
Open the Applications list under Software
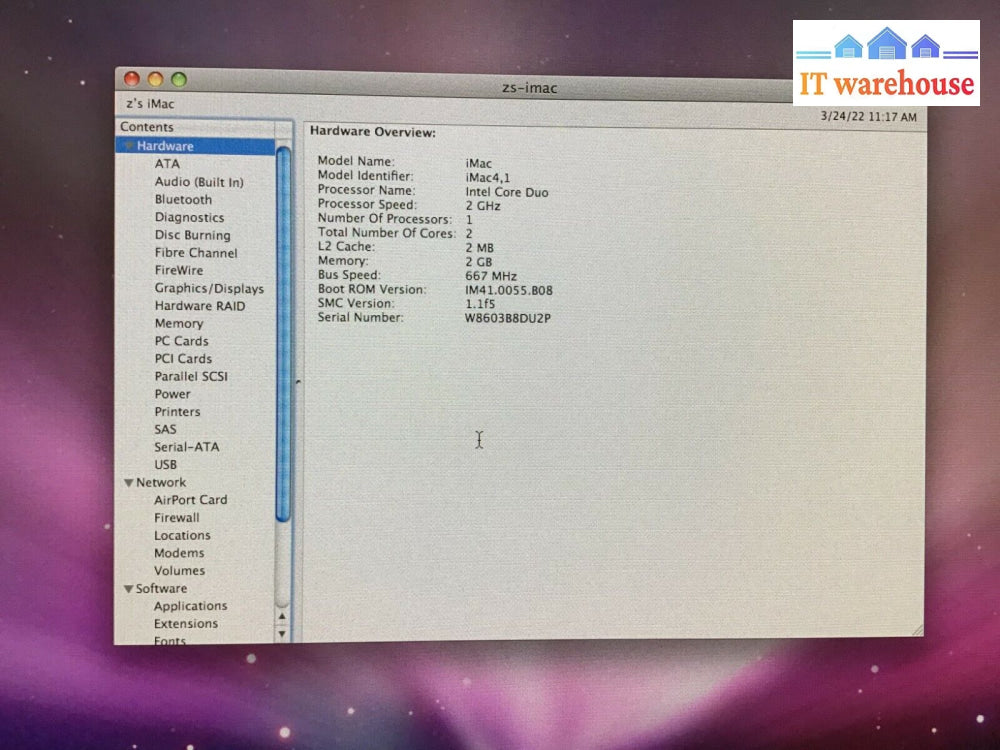[x=190, y=606]
